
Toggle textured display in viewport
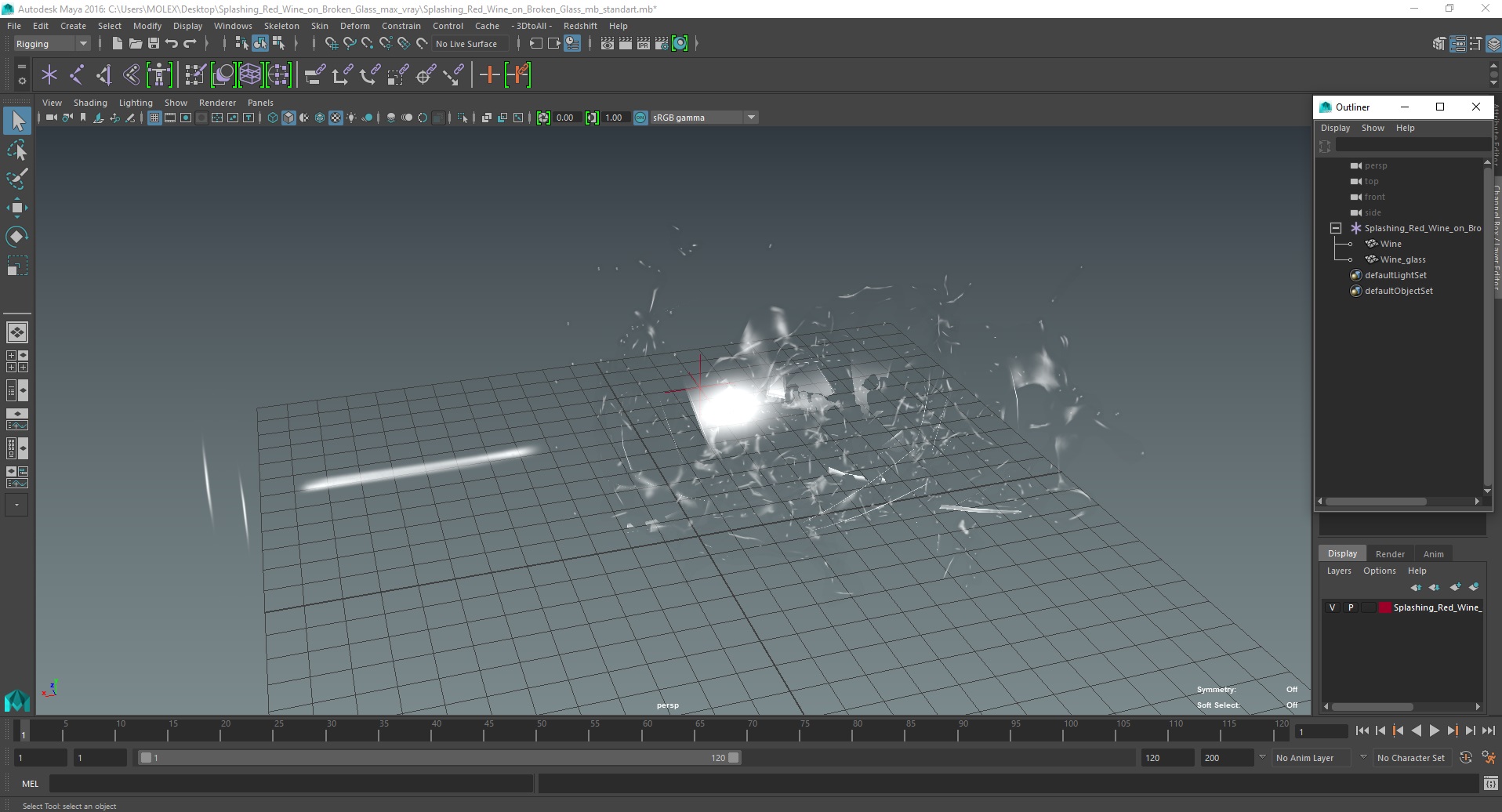click(336, 118)
